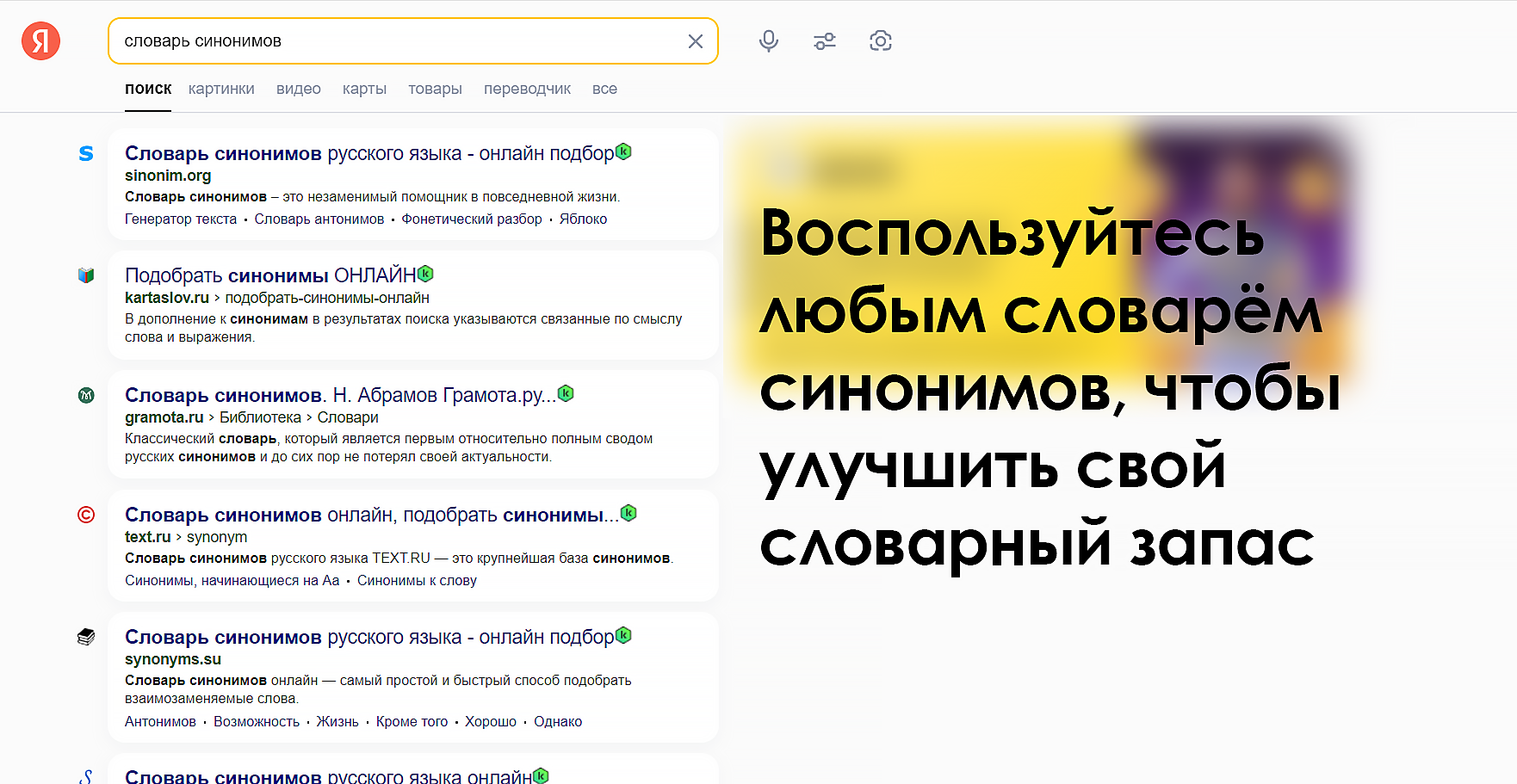1517x784 pixels.
Task: Click the gramota.ru favicon
Action: [x=86, y=395]
